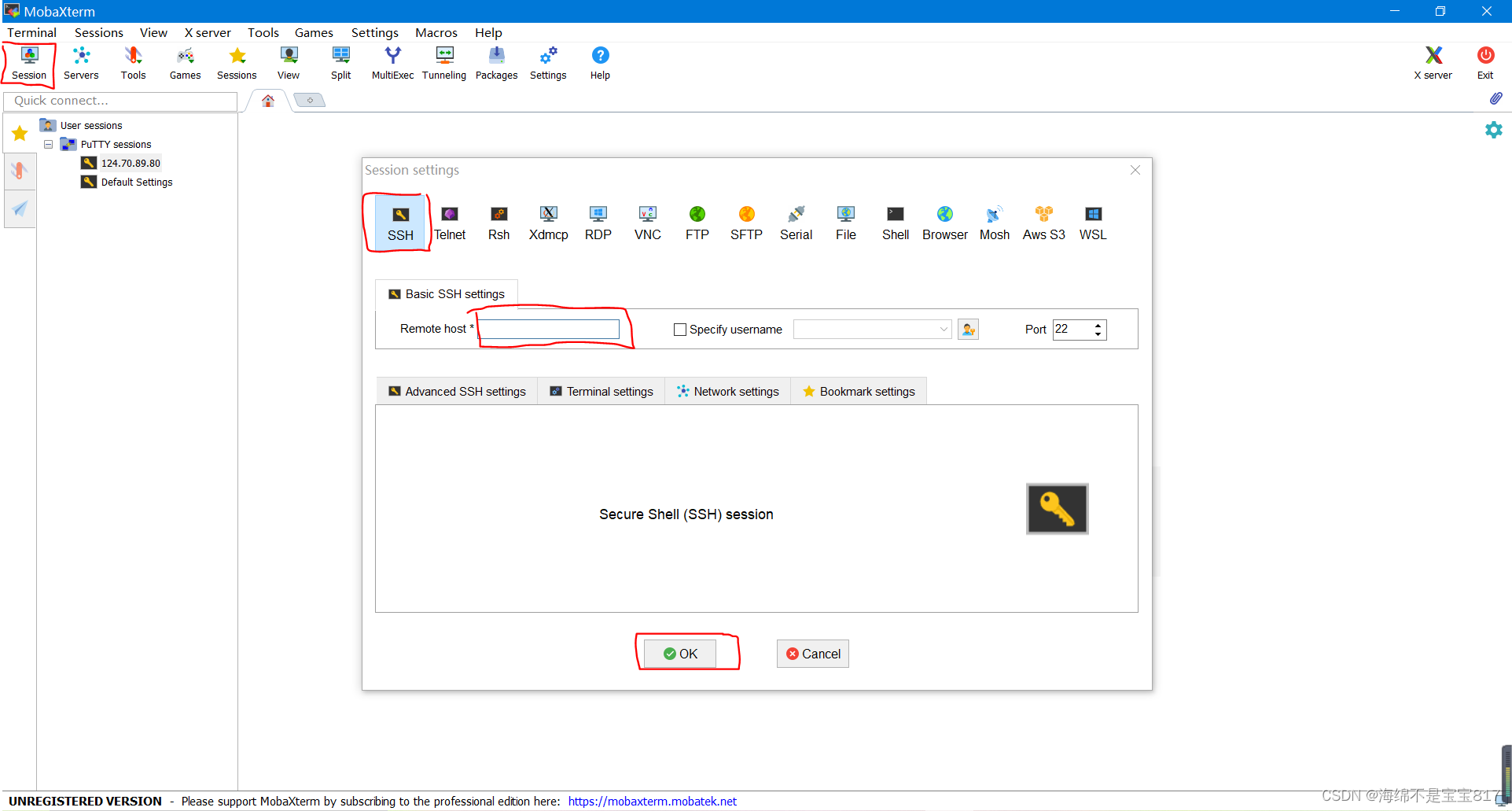Screen dimensions: 1512x811
Task: Switch to Network settings tab
Action: click(727, 392)
